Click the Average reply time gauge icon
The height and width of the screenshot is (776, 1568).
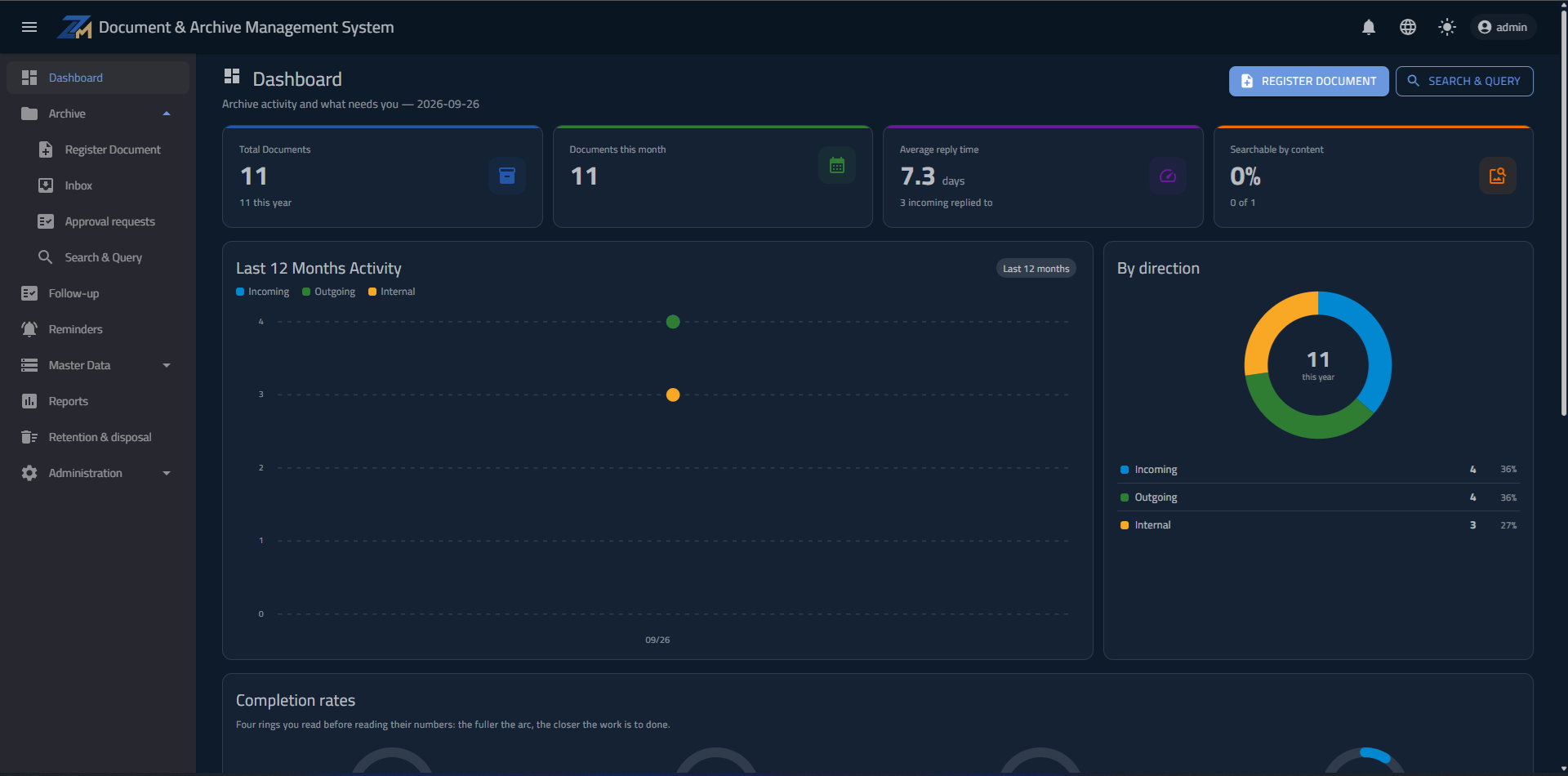pyautogui.click(x=1168, y=176)
